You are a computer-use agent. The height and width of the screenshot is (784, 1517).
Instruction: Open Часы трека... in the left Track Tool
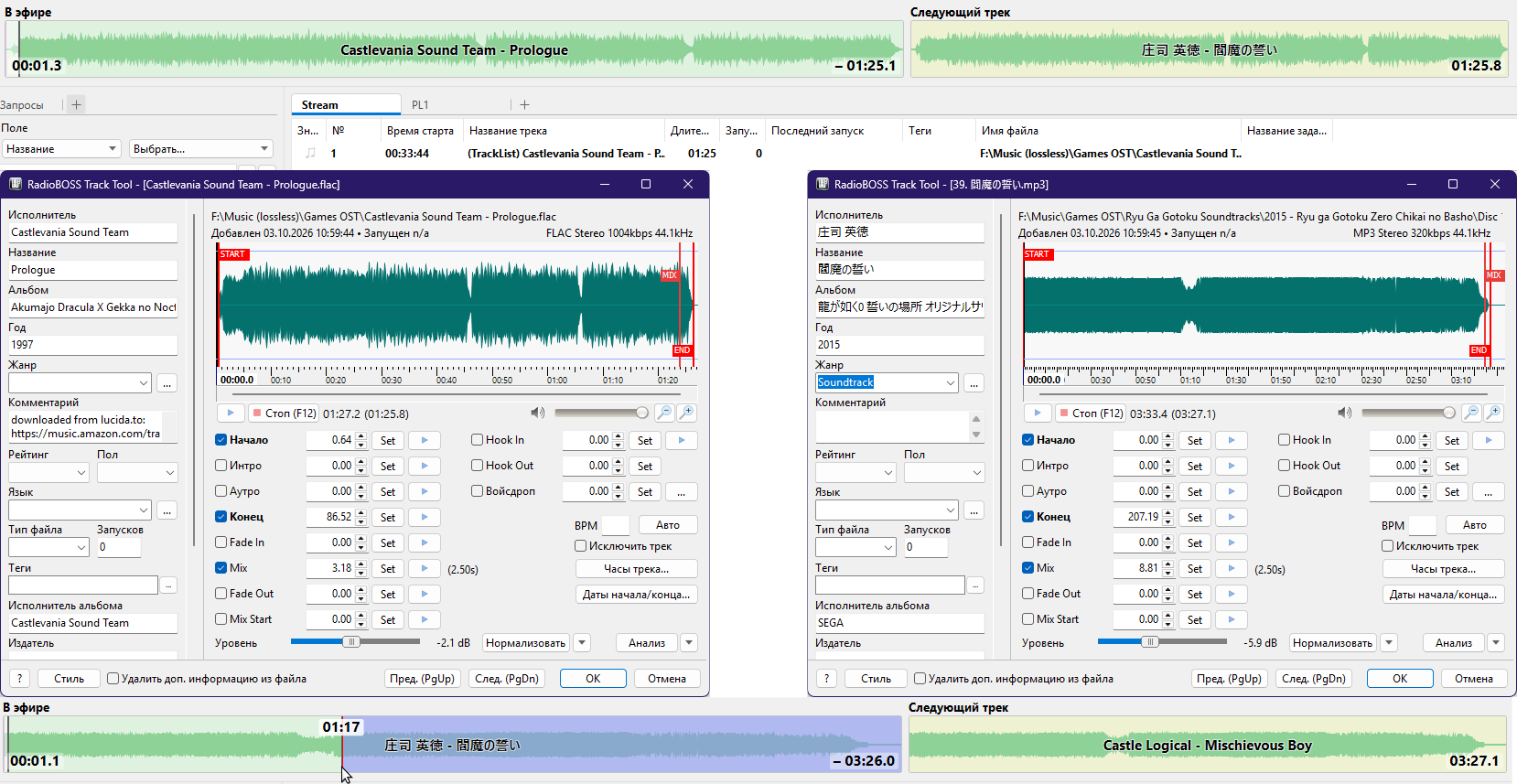pyautogui.click(x=637, y=569)
